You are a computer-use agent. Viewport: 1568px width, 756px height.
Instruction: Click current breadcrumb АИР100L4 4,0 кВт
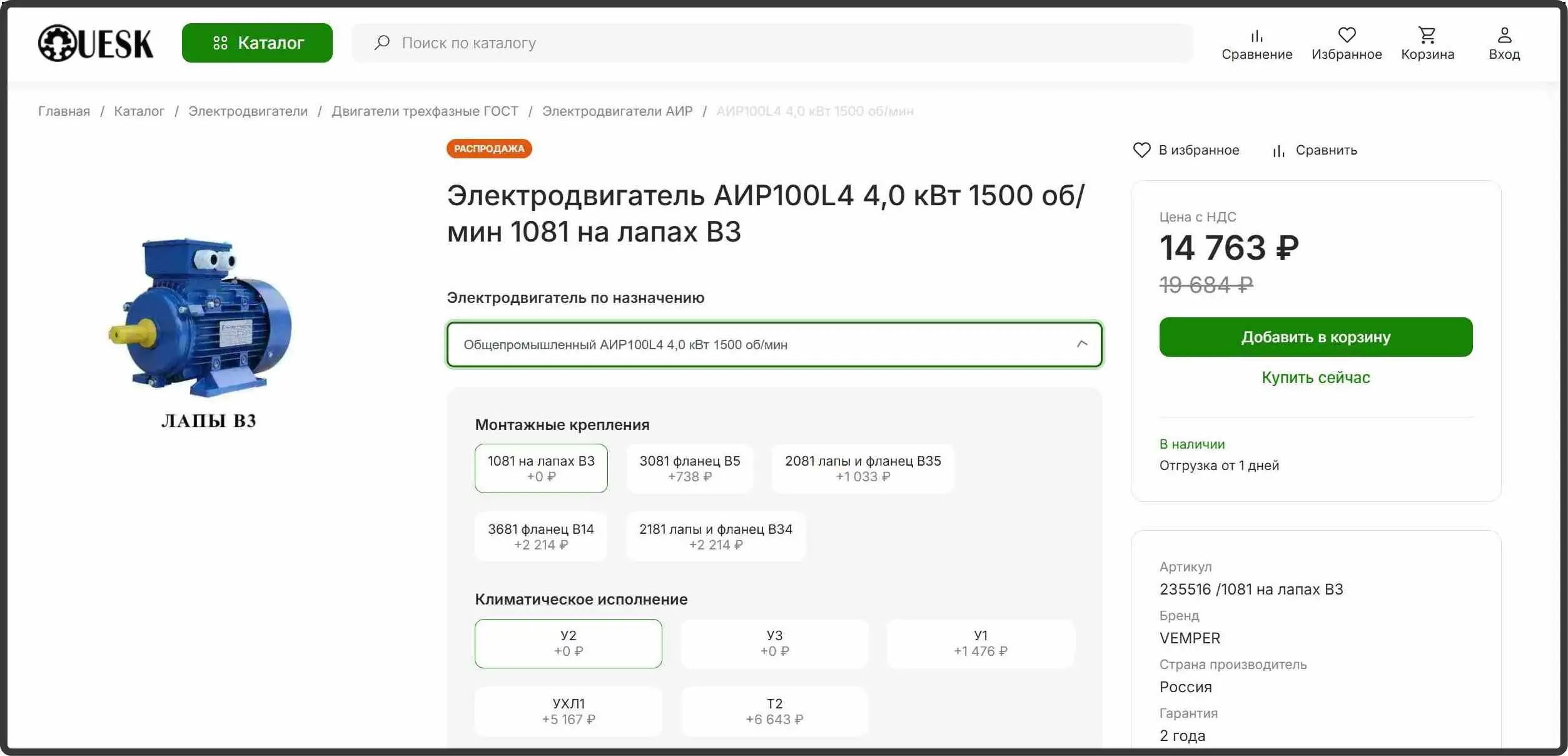coord(815,111)
